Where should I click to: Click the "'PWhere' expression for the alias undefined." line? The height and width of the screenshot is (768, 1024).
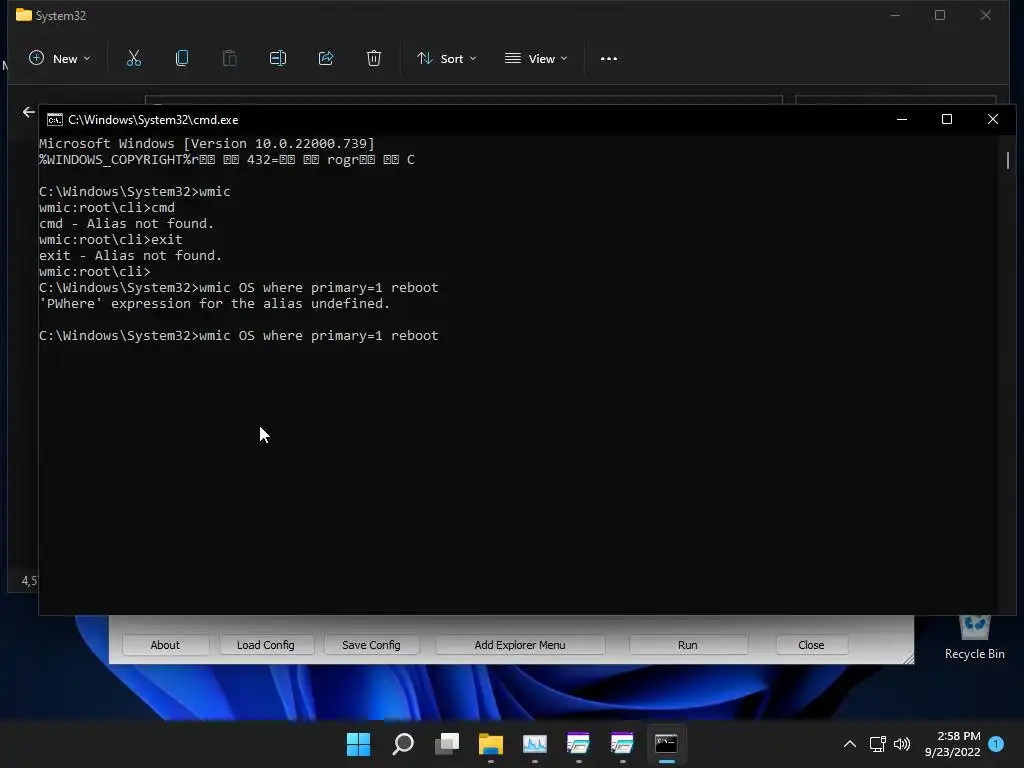click(x=214, y=304)
